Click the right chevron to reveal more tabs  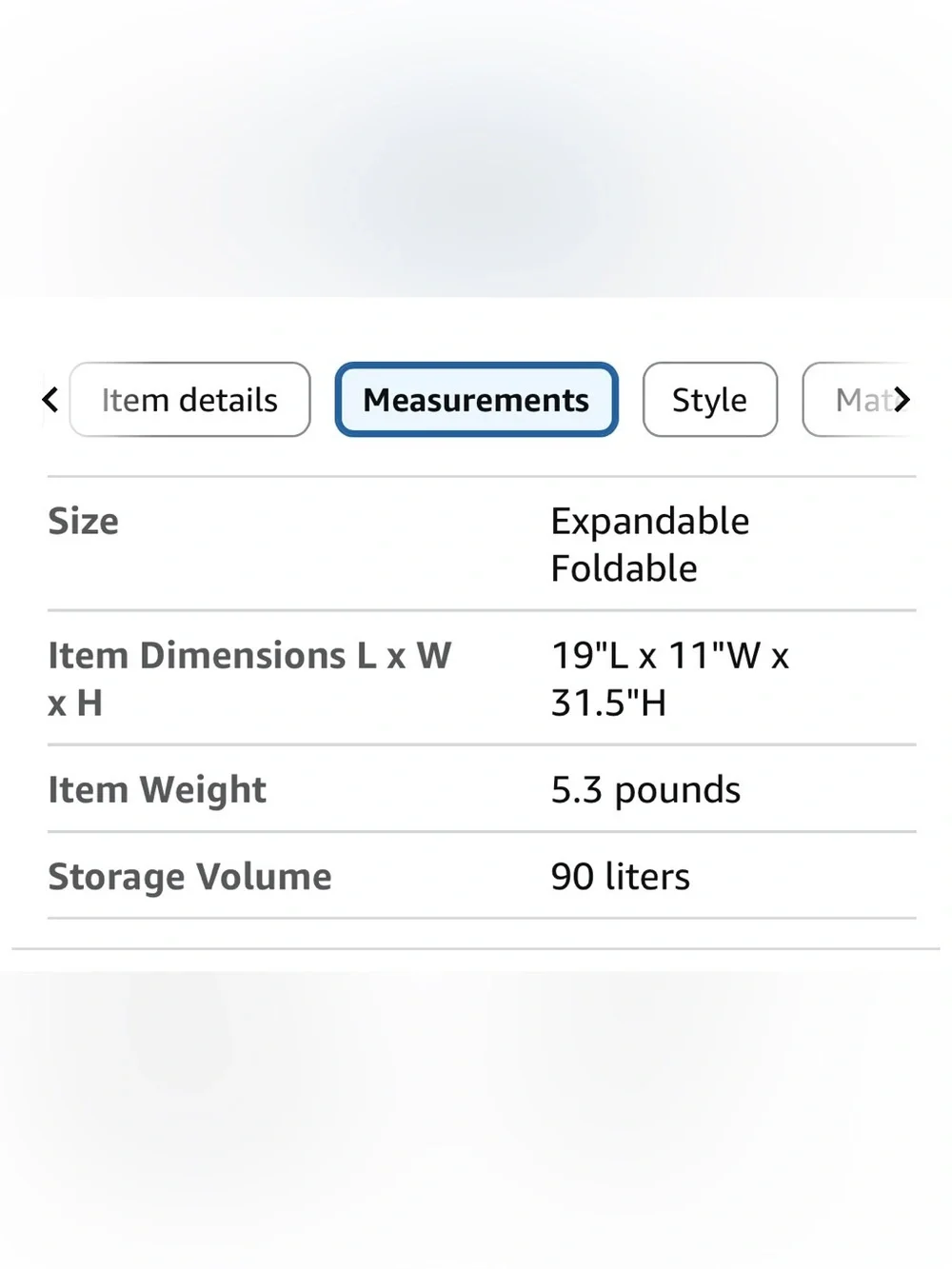coord(901,400)
